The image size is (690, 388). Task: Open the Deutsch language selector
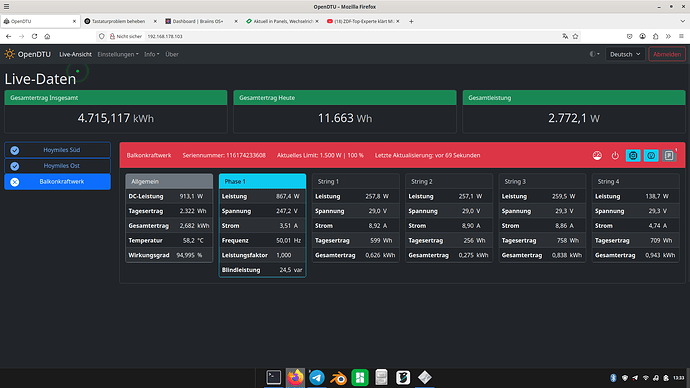pyautogui.click(x=625, y=54)
